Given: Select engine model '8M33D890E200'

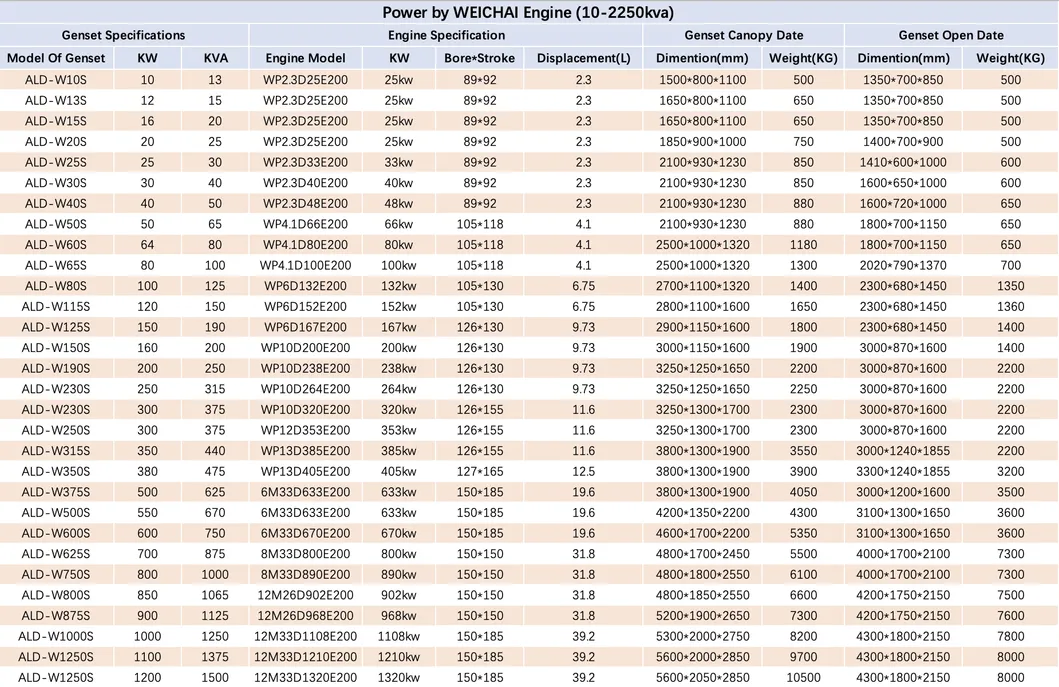Looking at the screenshot, I should coord(305,574).
